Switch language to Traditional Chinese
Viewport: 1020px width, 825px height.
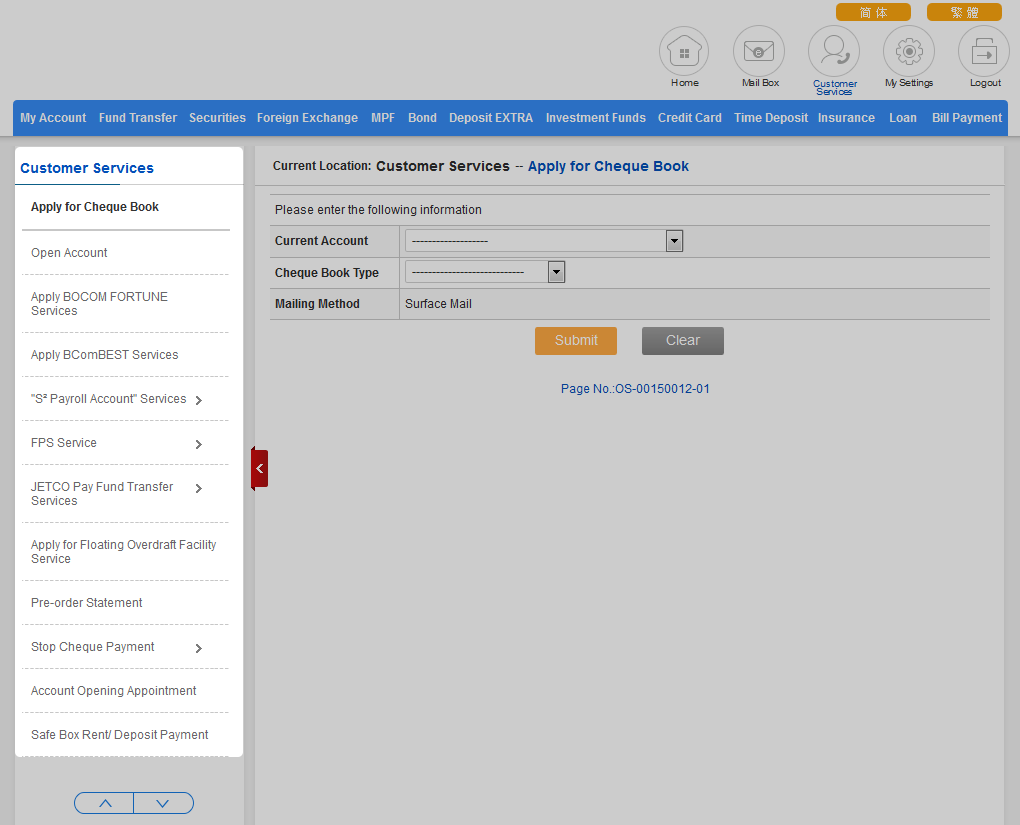(964, 12)
